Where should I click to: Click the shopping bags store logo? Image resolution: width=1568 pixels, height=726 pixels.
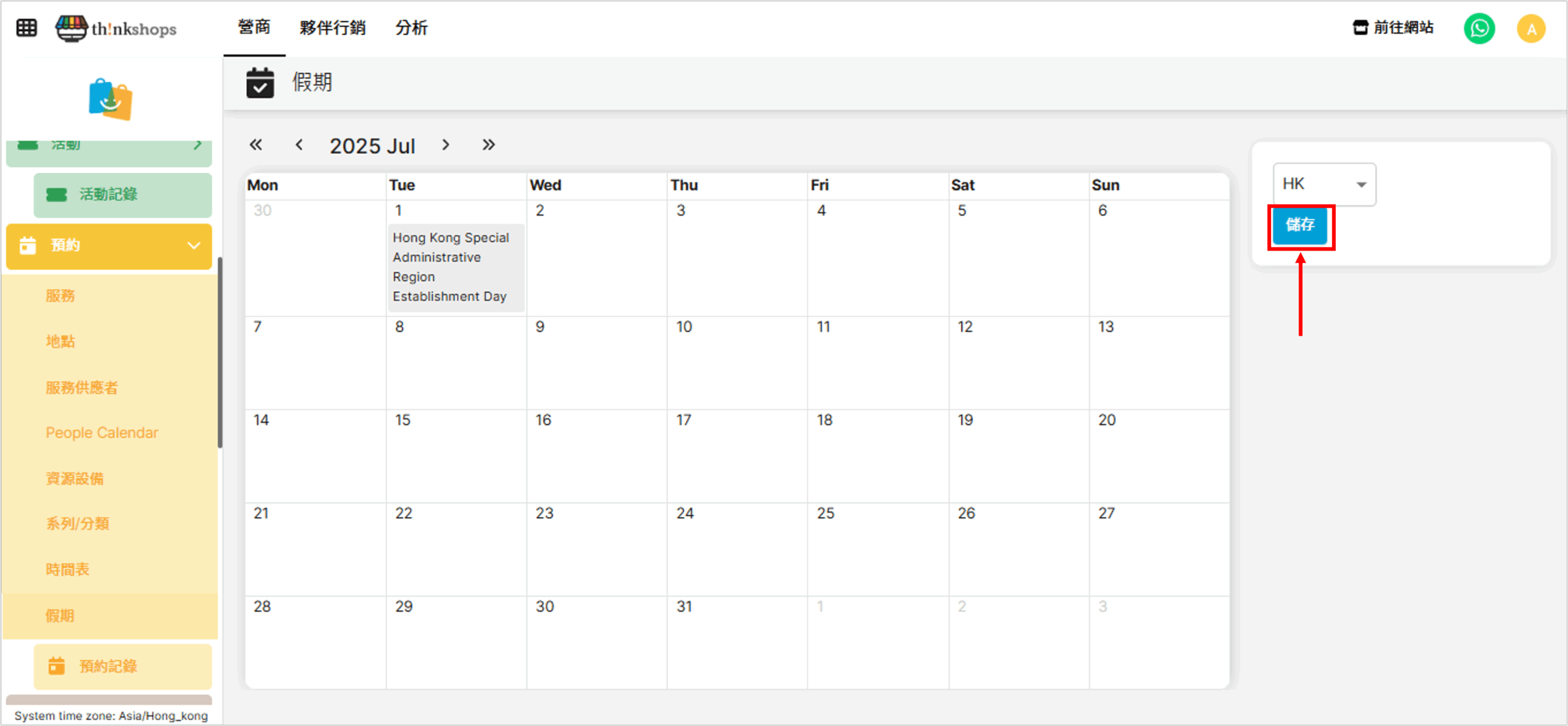click(x=110, y=99)
